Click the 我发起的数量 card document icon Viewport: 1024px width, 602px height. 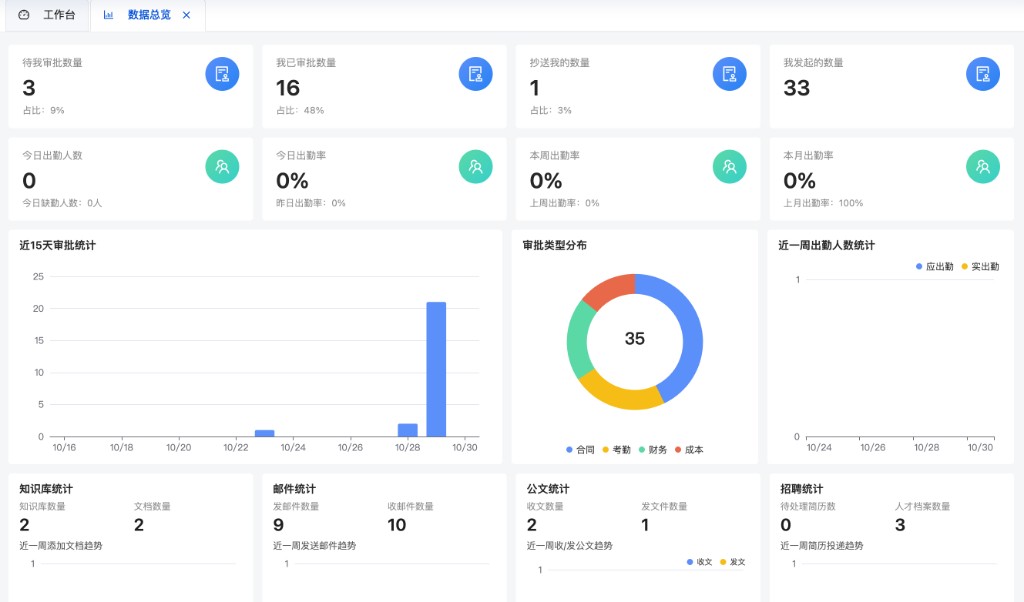pyautogui.click(x=983, y=74)
